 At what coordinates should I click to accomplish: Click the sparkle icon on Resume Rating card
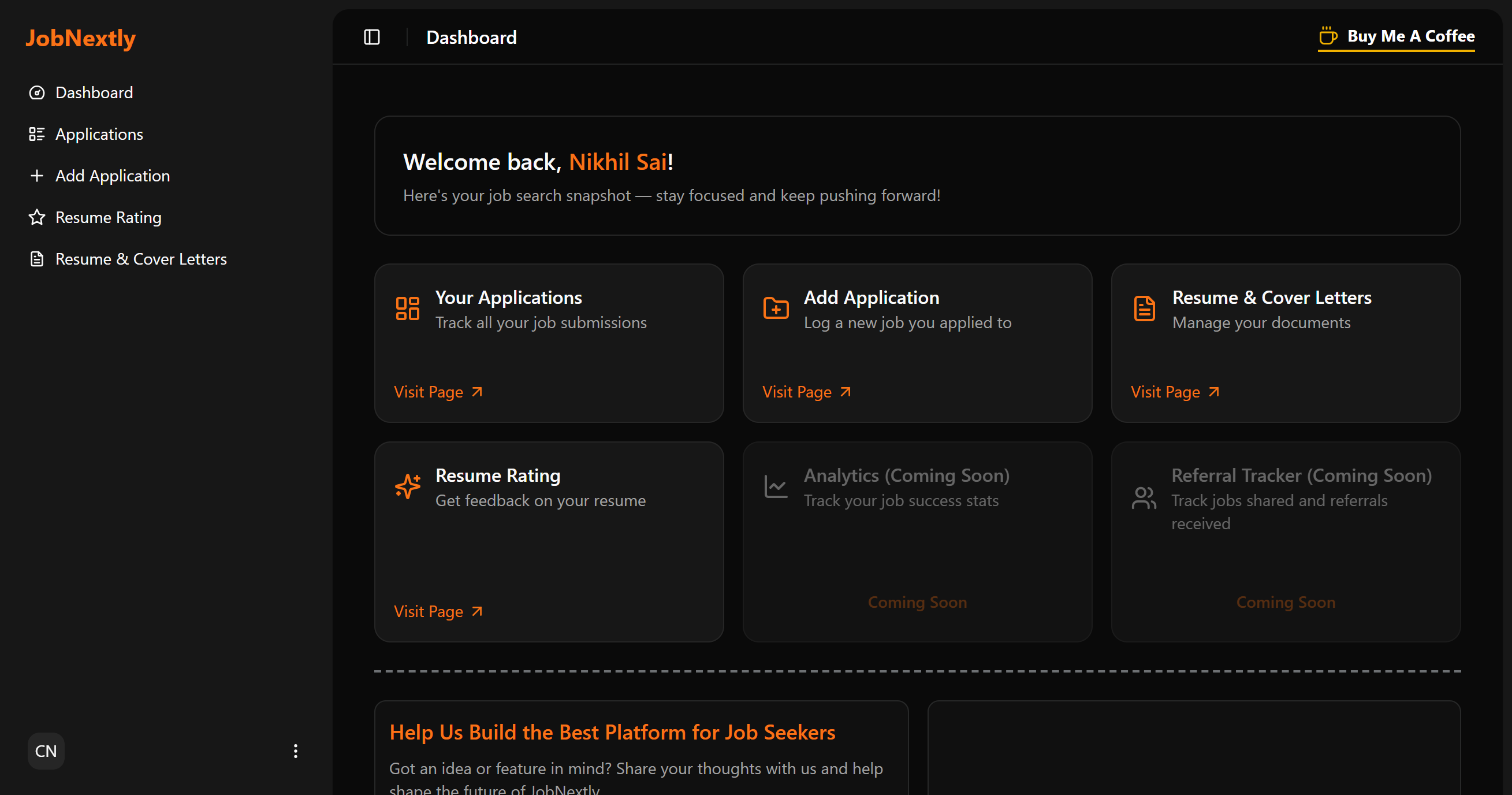click(408, 486)
